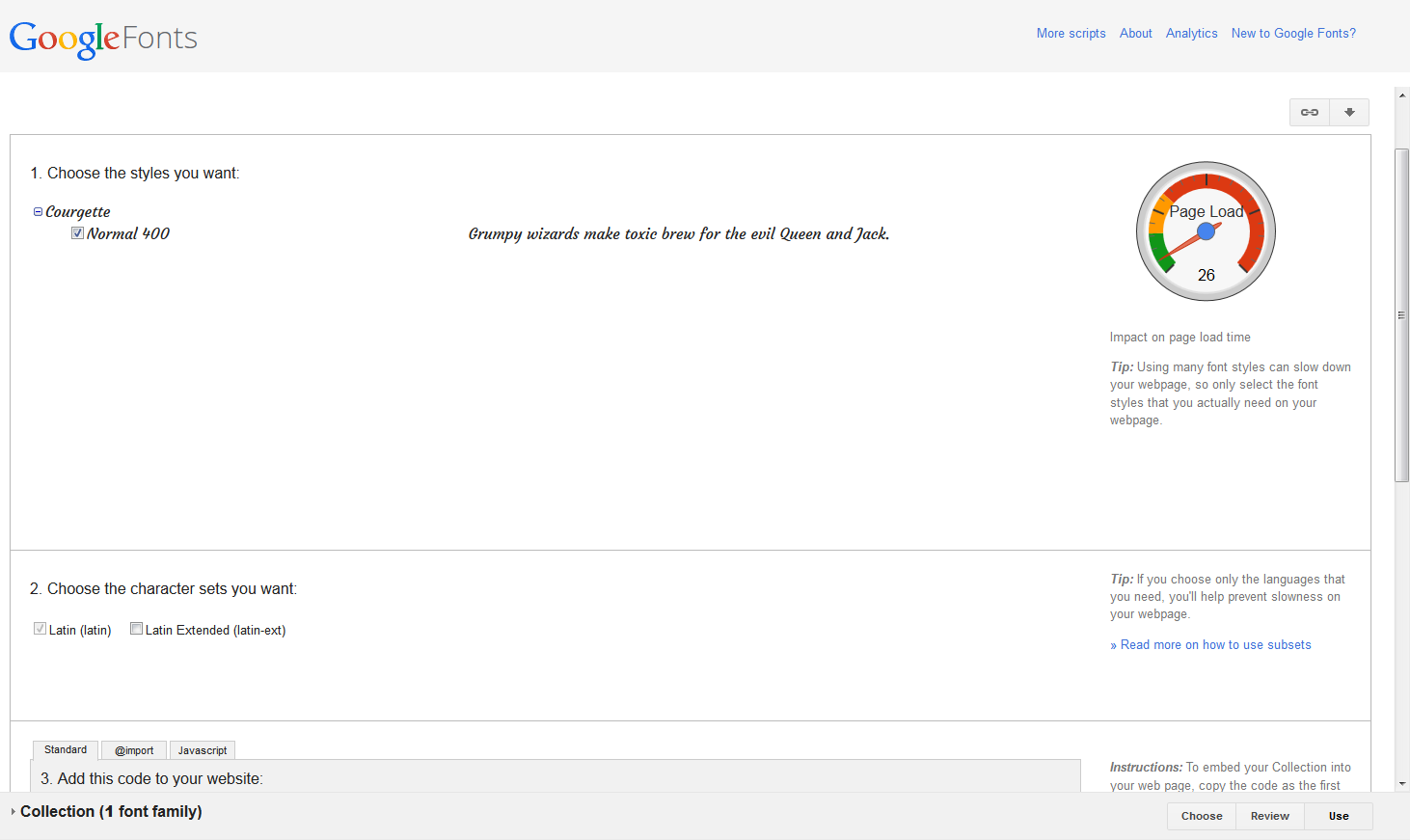Click the download arrow icon button
Viewport: 1410px width, 840px height.
tap(1349, 113)
